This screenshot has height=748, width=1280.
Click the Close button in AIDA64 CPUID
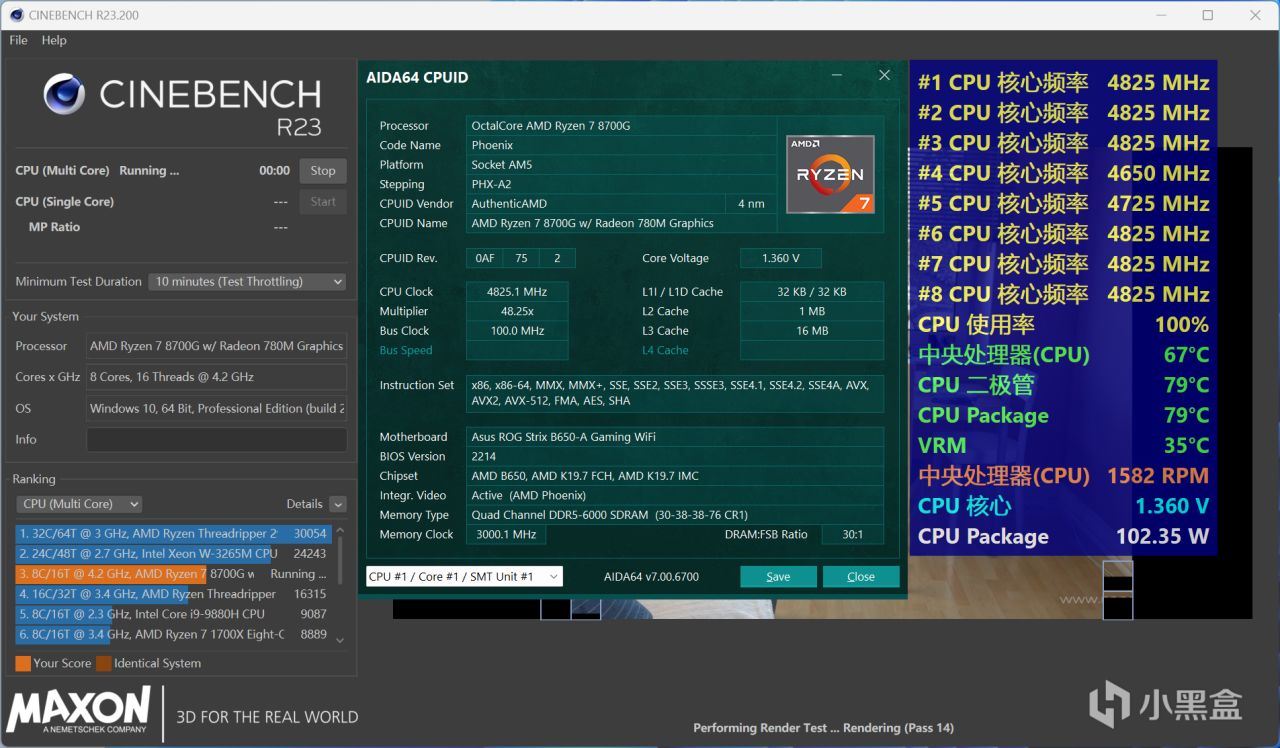pos(861,577)
